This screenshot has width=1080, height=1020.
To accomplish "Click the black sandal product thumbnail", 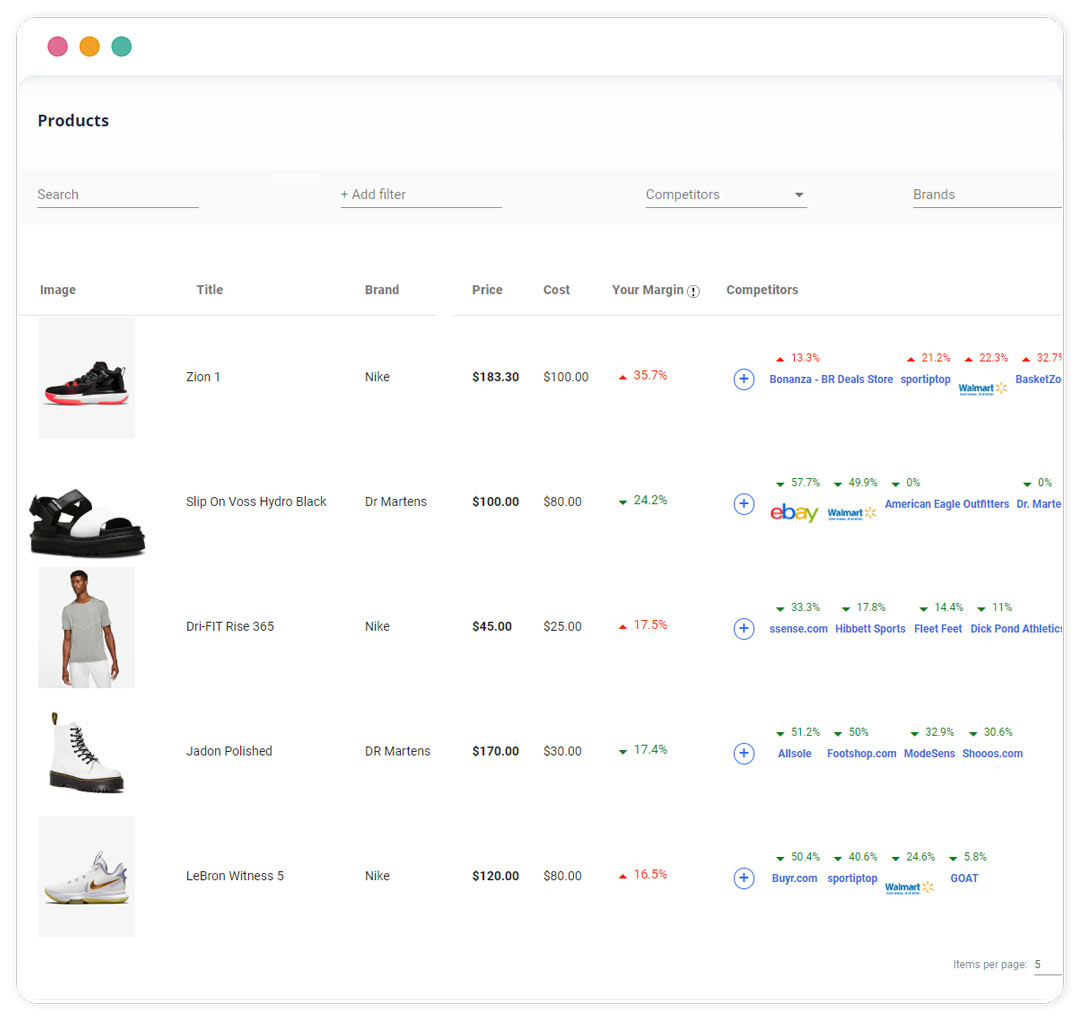I will click(x=87, y=522).
